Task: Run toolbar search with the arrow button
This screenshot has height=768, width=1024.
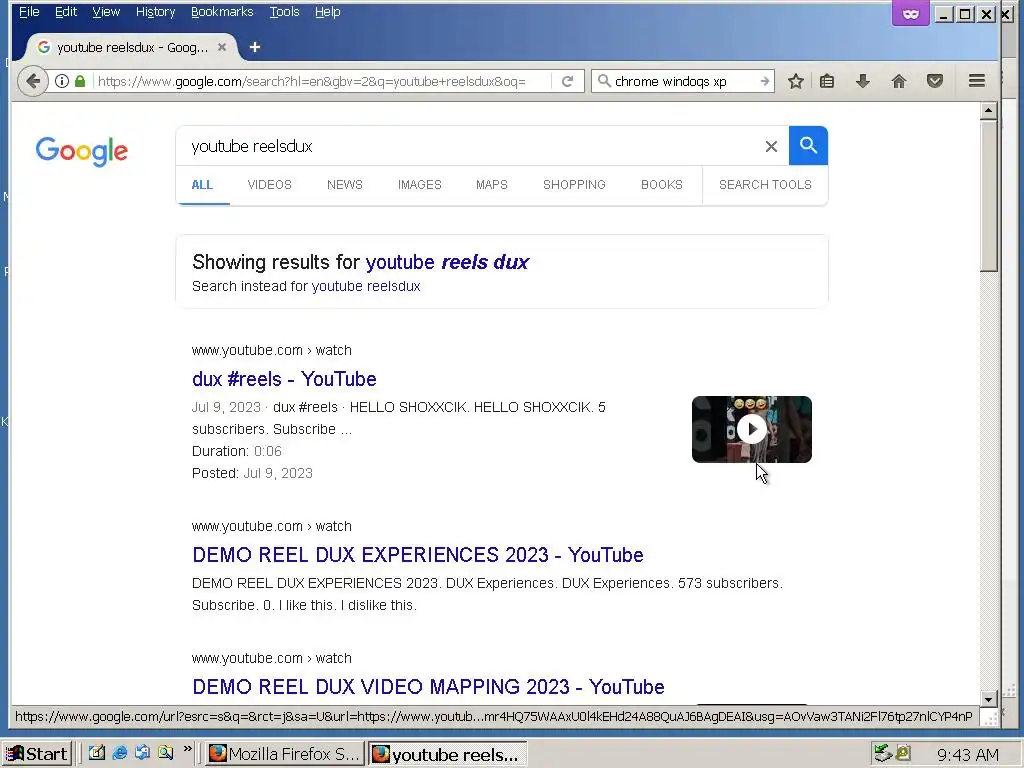Action: click(x=764, y=81)
